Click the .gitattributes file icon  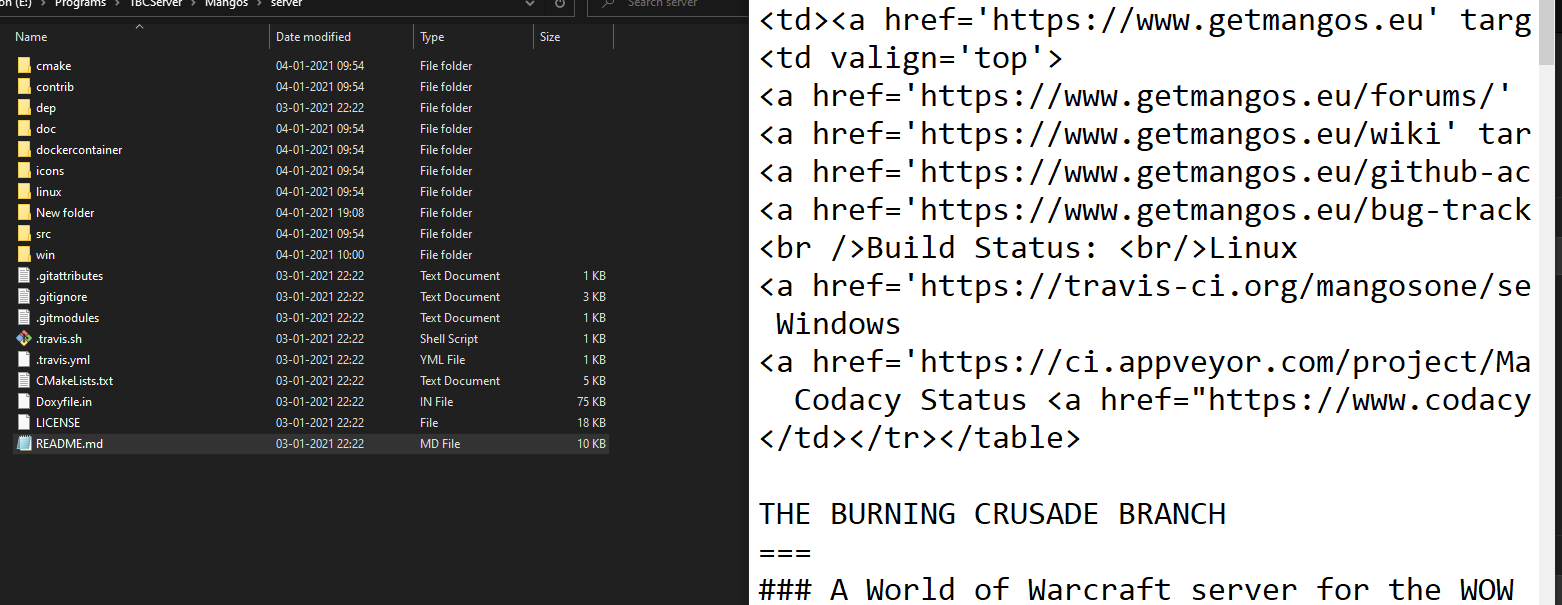click(x=24, y=276)
